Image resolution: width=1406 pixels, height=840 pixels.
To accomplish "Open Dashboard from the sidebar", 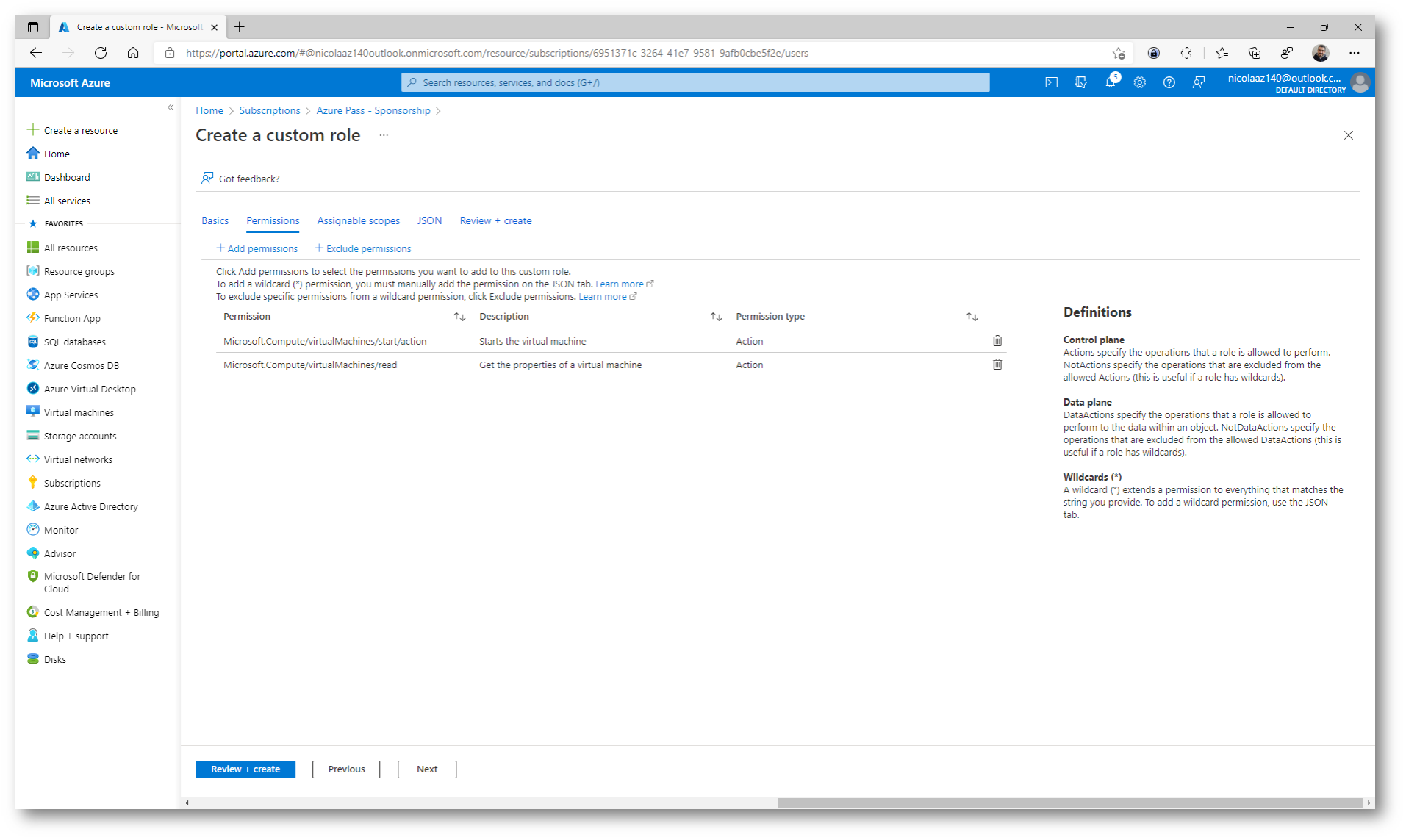I will [59, 177].
